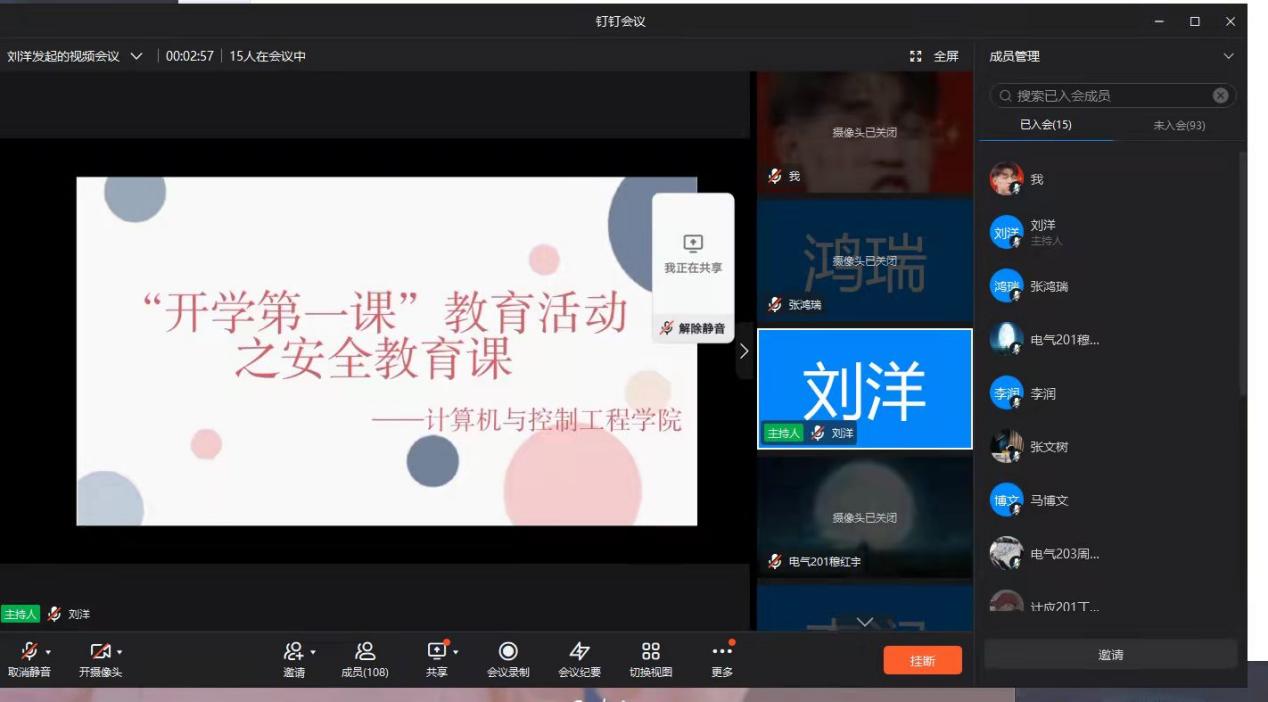Click 切换视图 switch view icon
The image size is (1268, 702).
pos(651,652)
